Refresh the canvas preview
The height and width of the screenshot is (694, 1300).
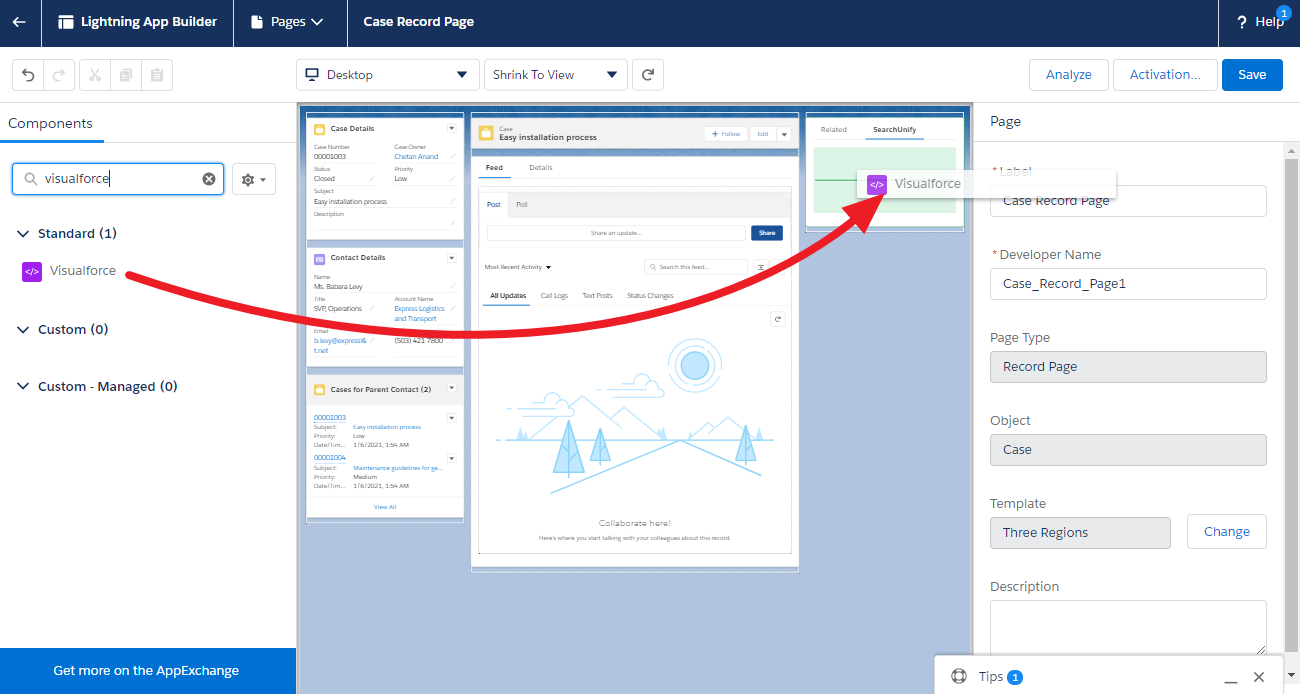(648, 75)
